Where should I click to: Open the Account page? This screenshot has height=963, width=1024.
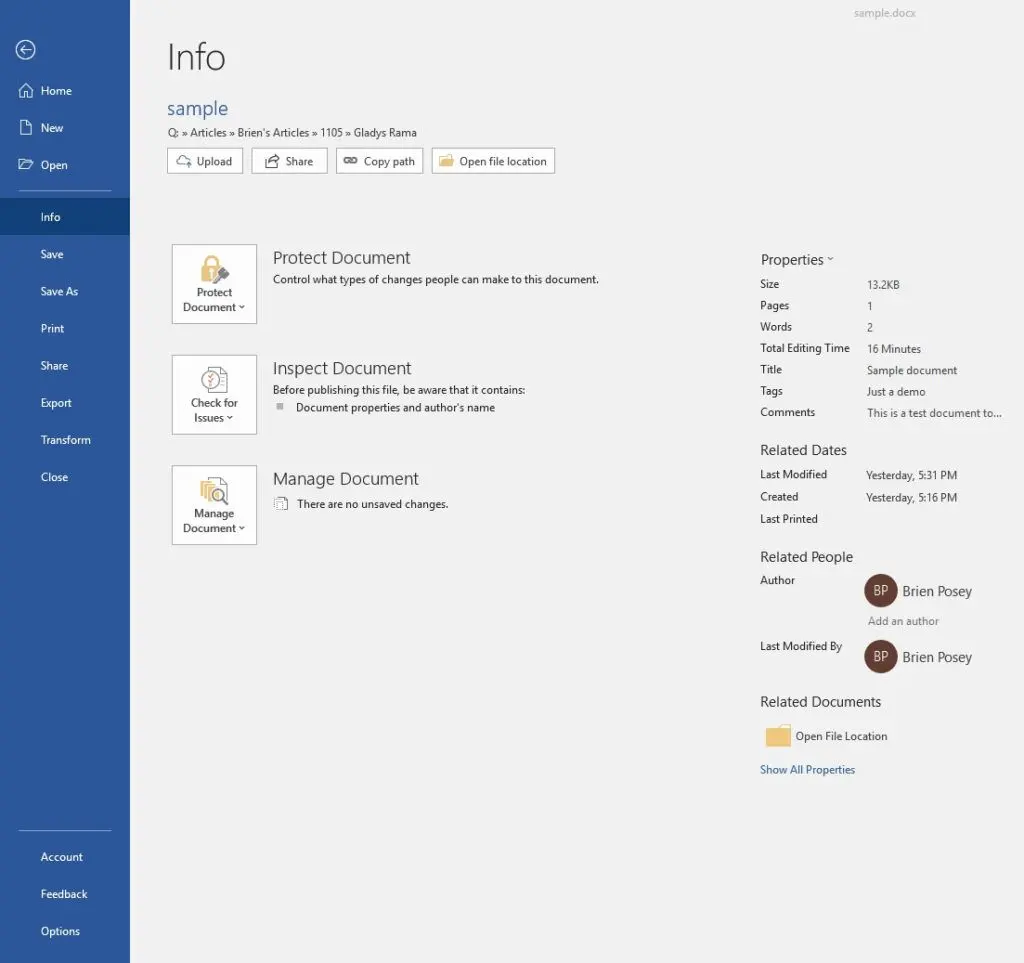pyautogui.click(x=65, y=857)
